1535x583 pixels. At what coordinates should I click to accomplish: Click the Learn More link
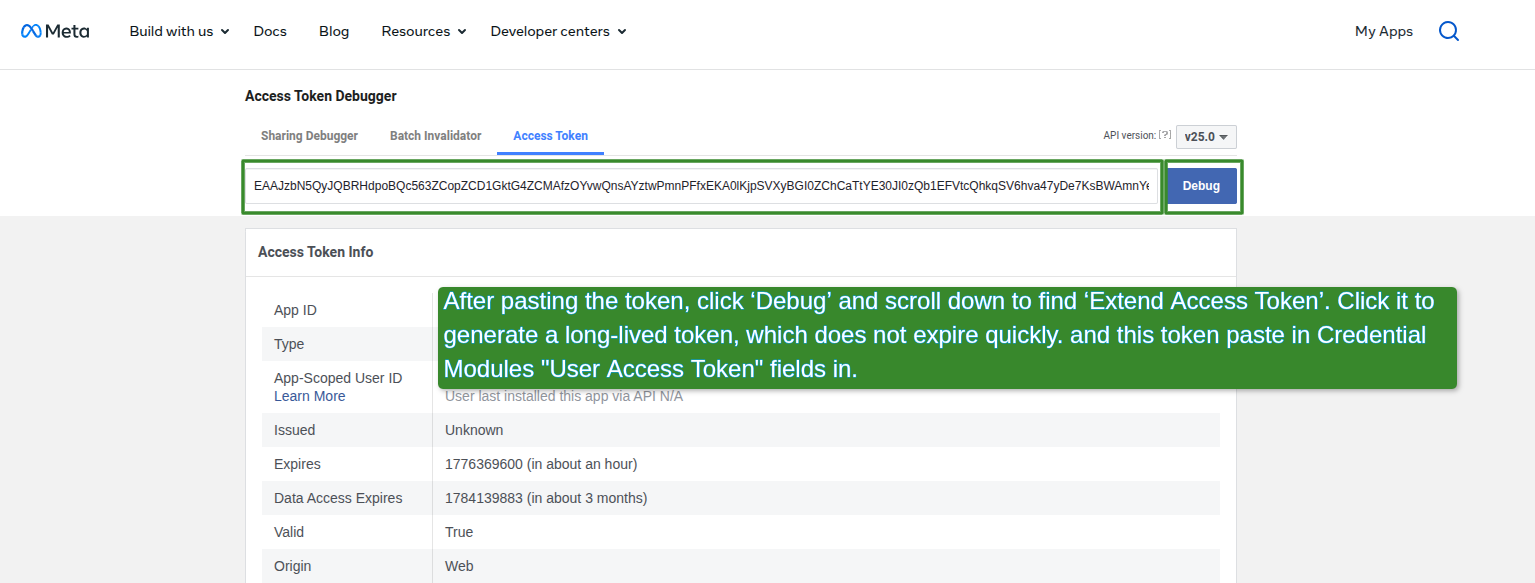309,396
